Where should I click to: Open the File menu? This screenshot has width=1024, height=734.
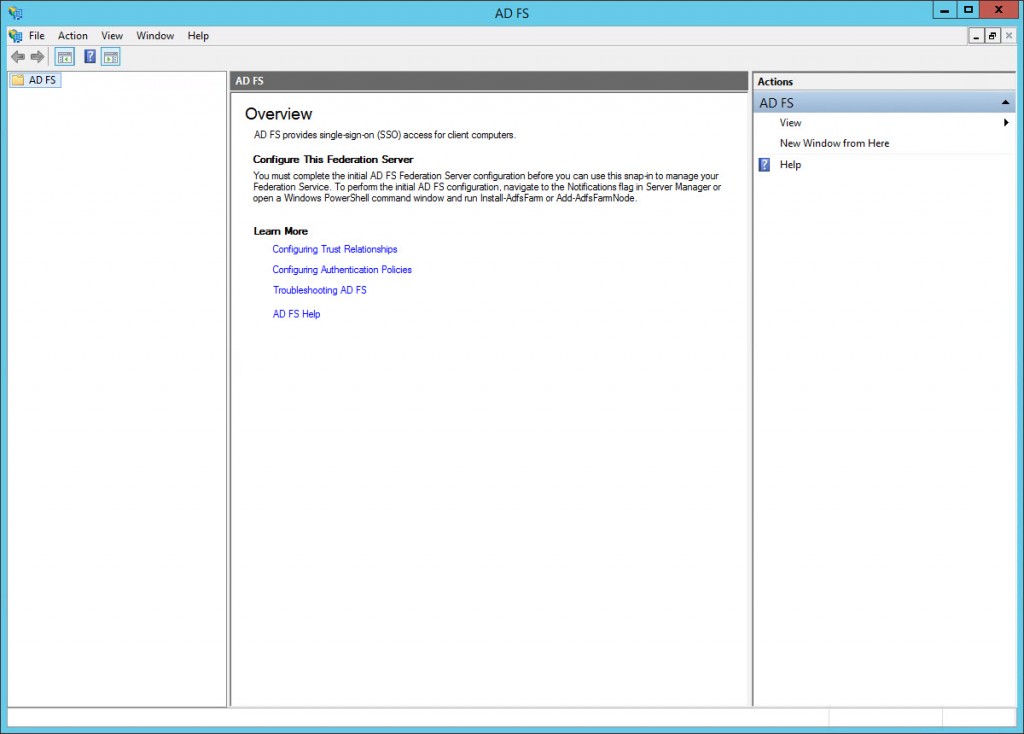tap(36, 35)
